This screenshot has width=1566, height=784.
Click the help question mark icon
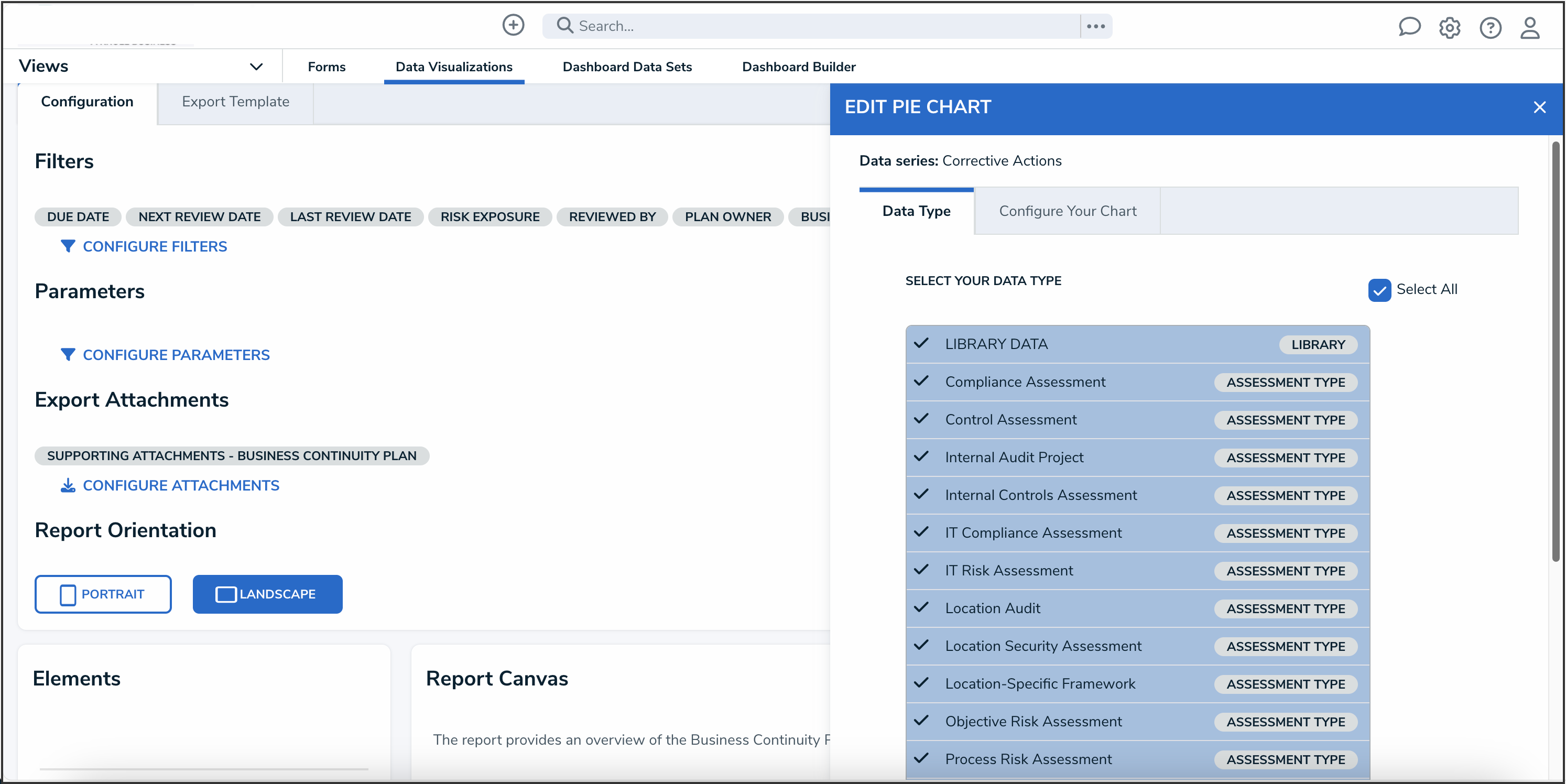pos(1490,27)
